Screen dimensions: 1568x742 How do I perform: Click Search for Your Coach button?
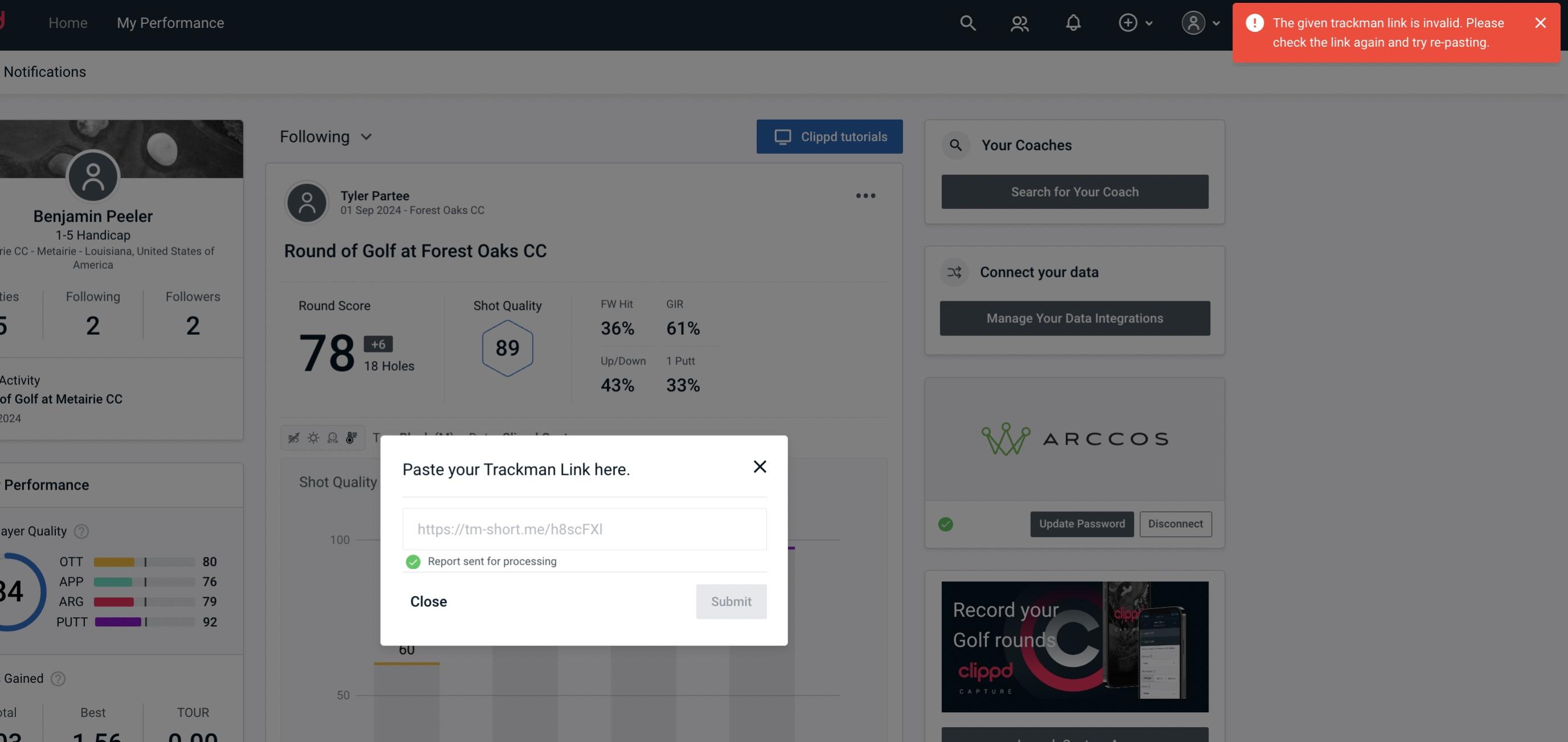tap(1075, 192)
